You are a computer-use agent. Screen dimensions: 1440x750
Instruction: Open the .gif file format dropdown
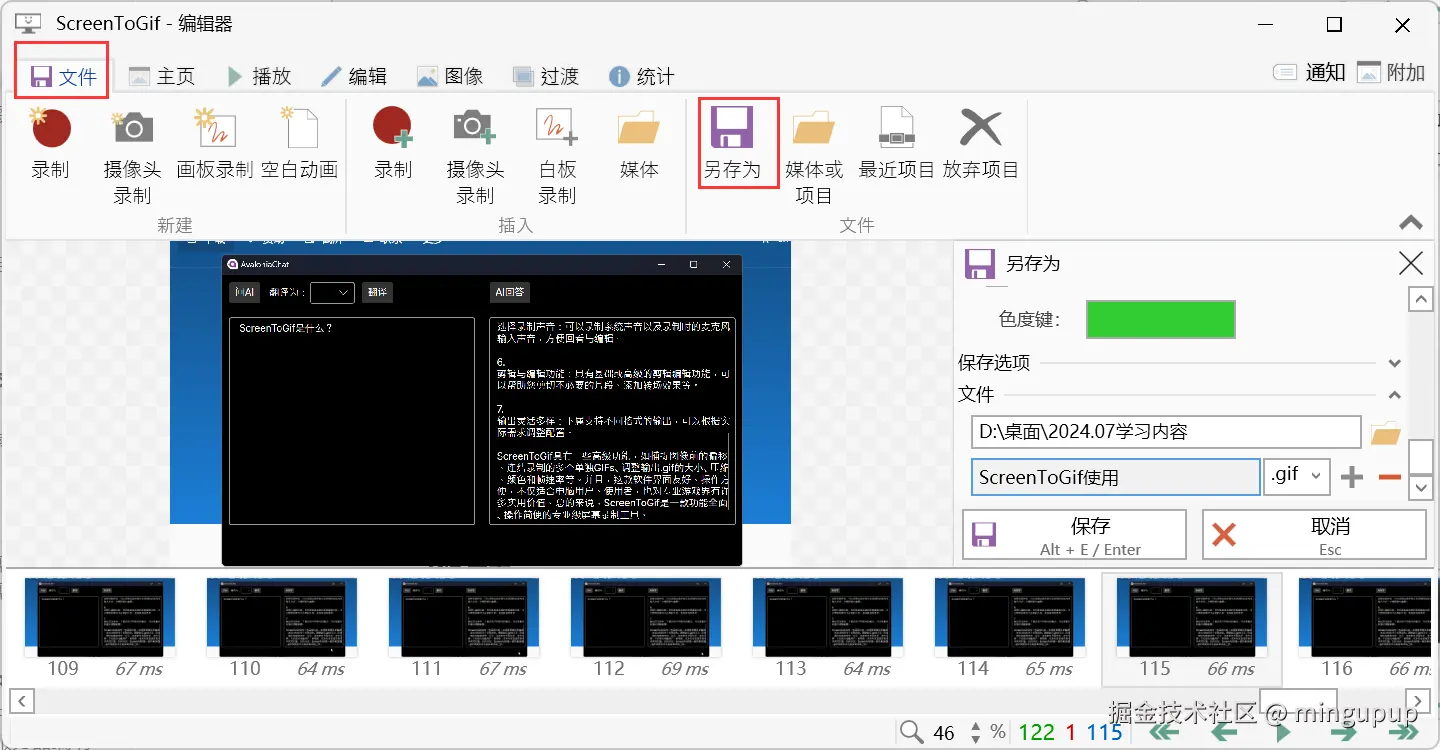point(1297,476)
